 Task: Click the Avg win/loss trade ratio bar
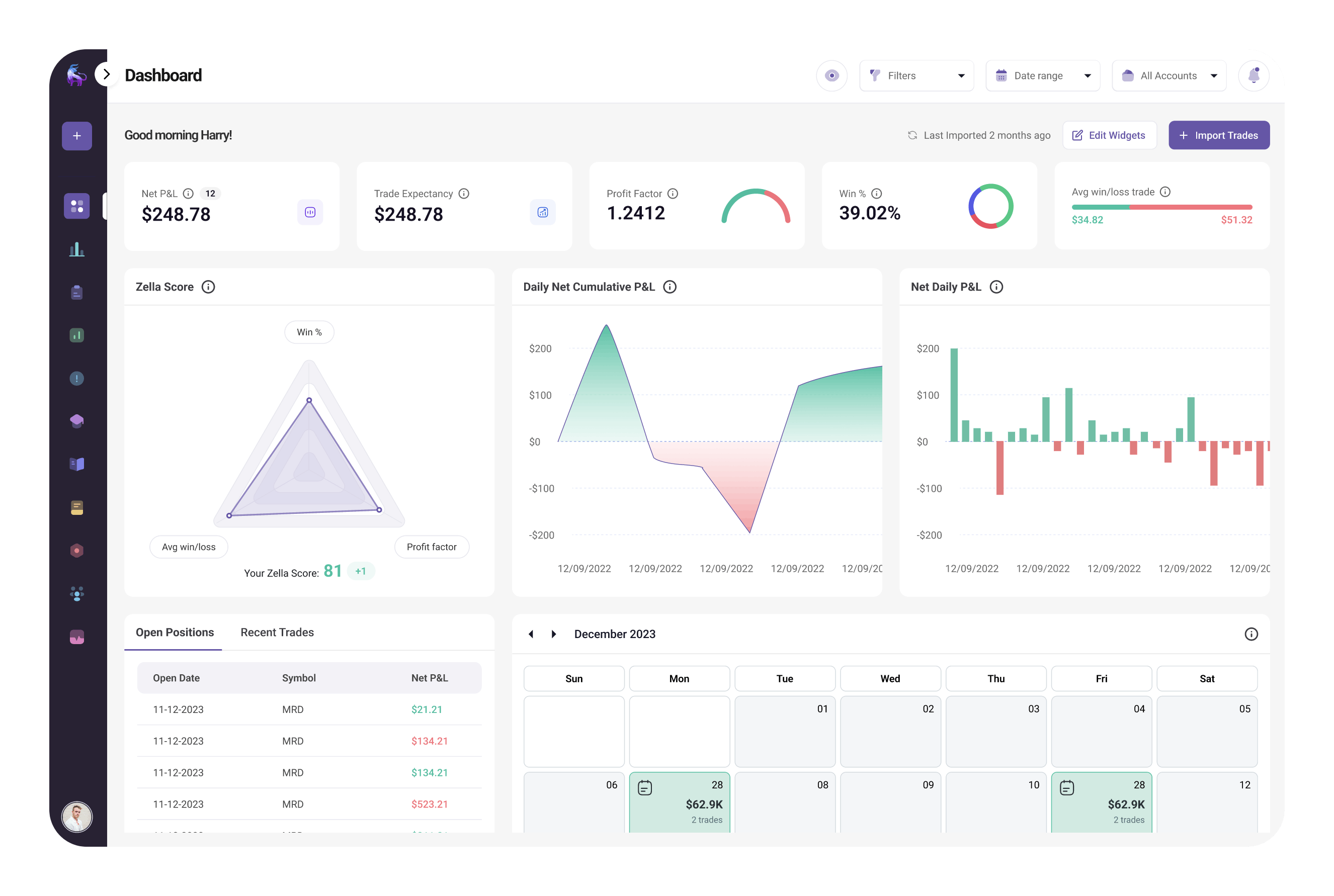pos(1161,207)
